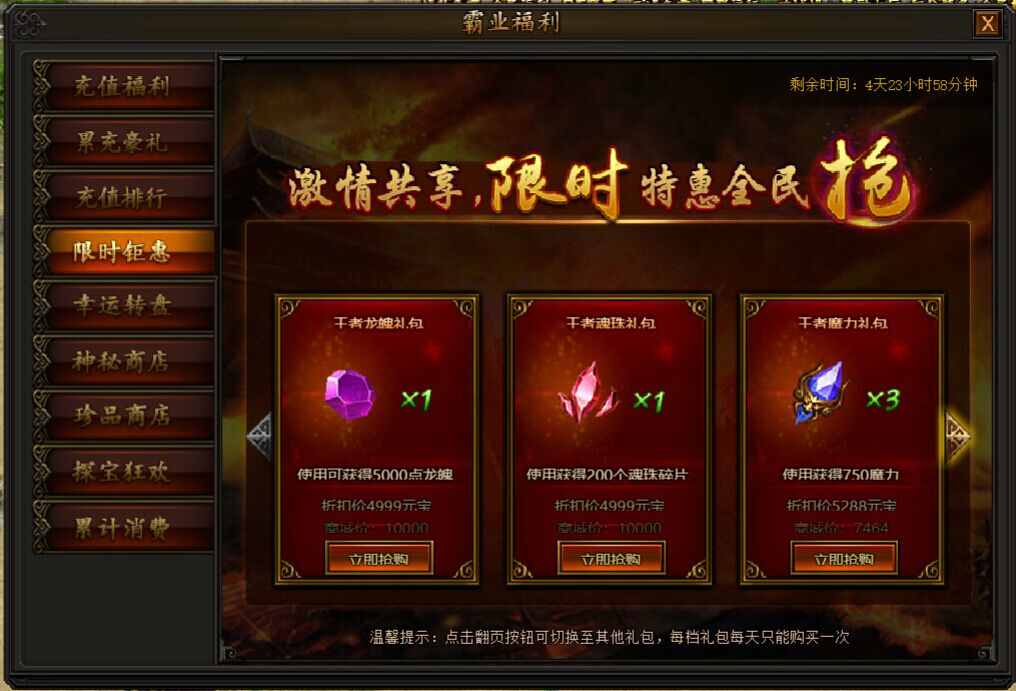The image size is (1016, 691).
Task: Click the pink soul pearl crystal icon
Action: coord(587,393)
